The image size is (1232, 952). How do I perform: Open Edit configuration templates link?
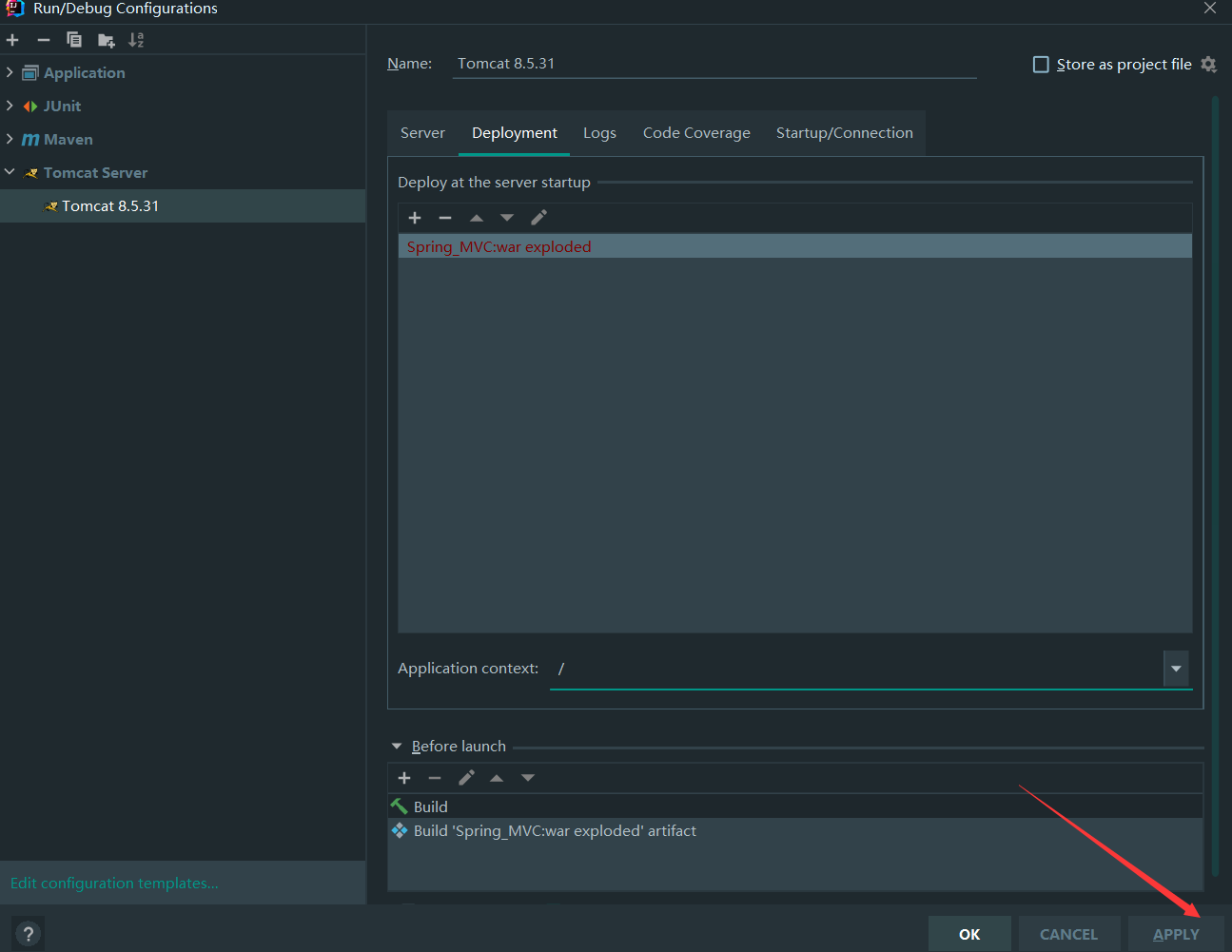pyautogui.click(x=114, y=884)
